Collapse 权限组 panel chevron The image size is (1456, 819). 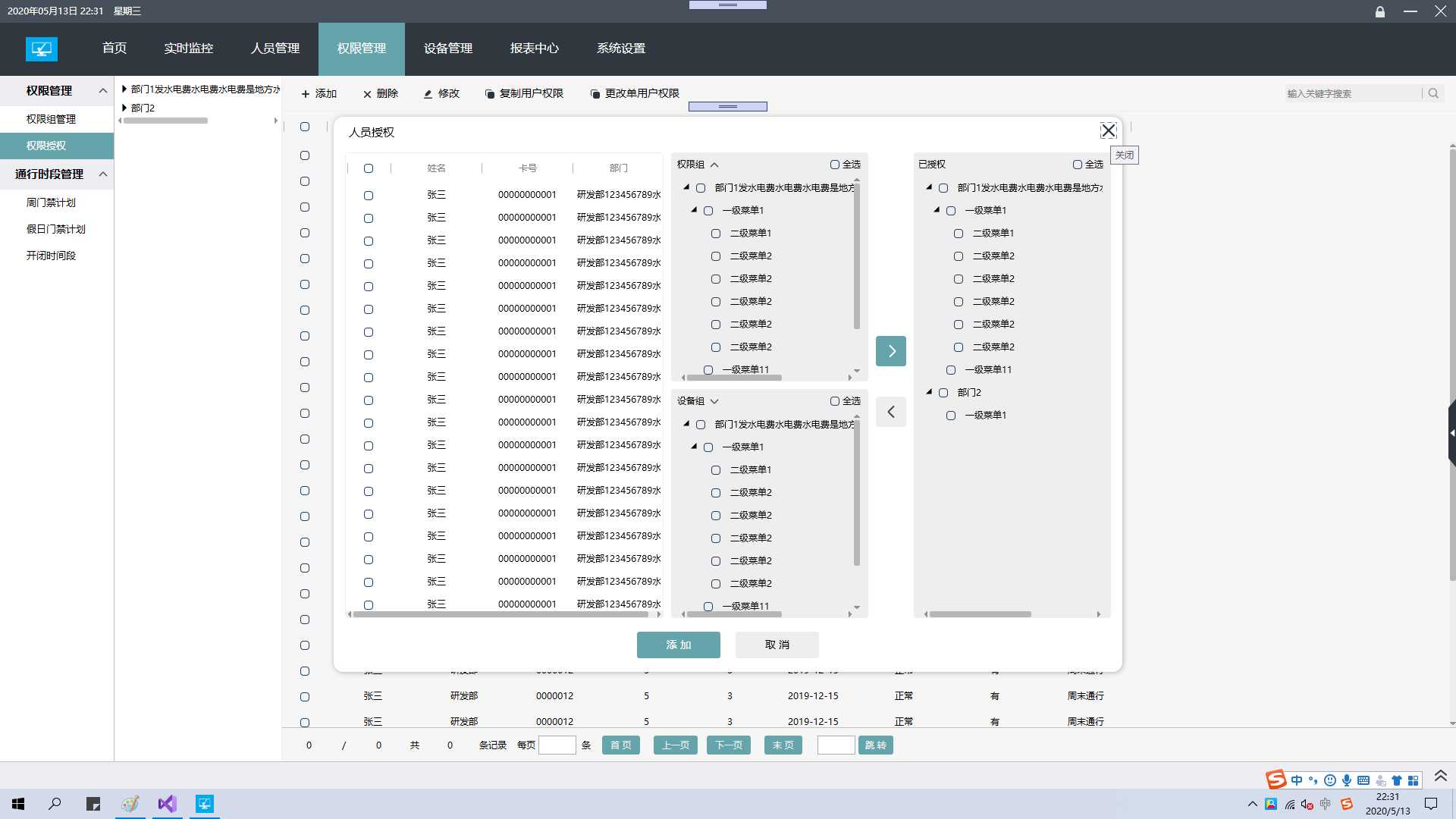pyautogui.click(x=714, y=165)
